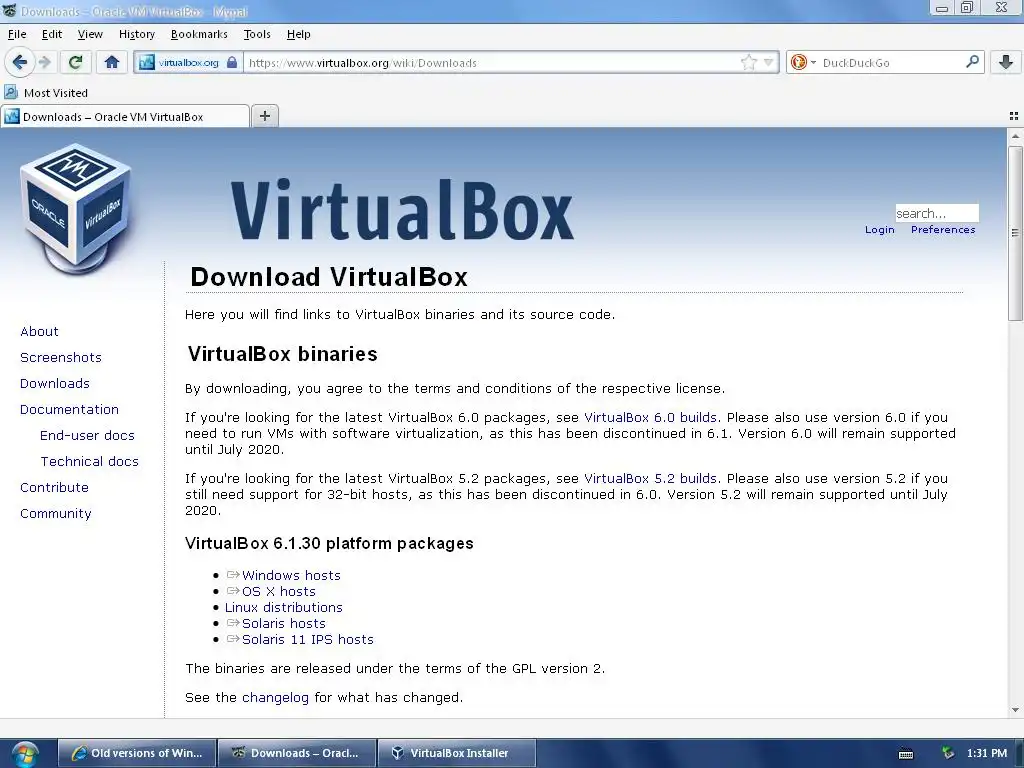Open the Screenshots sidebar link
Screen dimensions: 1024x768
(x=61, y=357)
